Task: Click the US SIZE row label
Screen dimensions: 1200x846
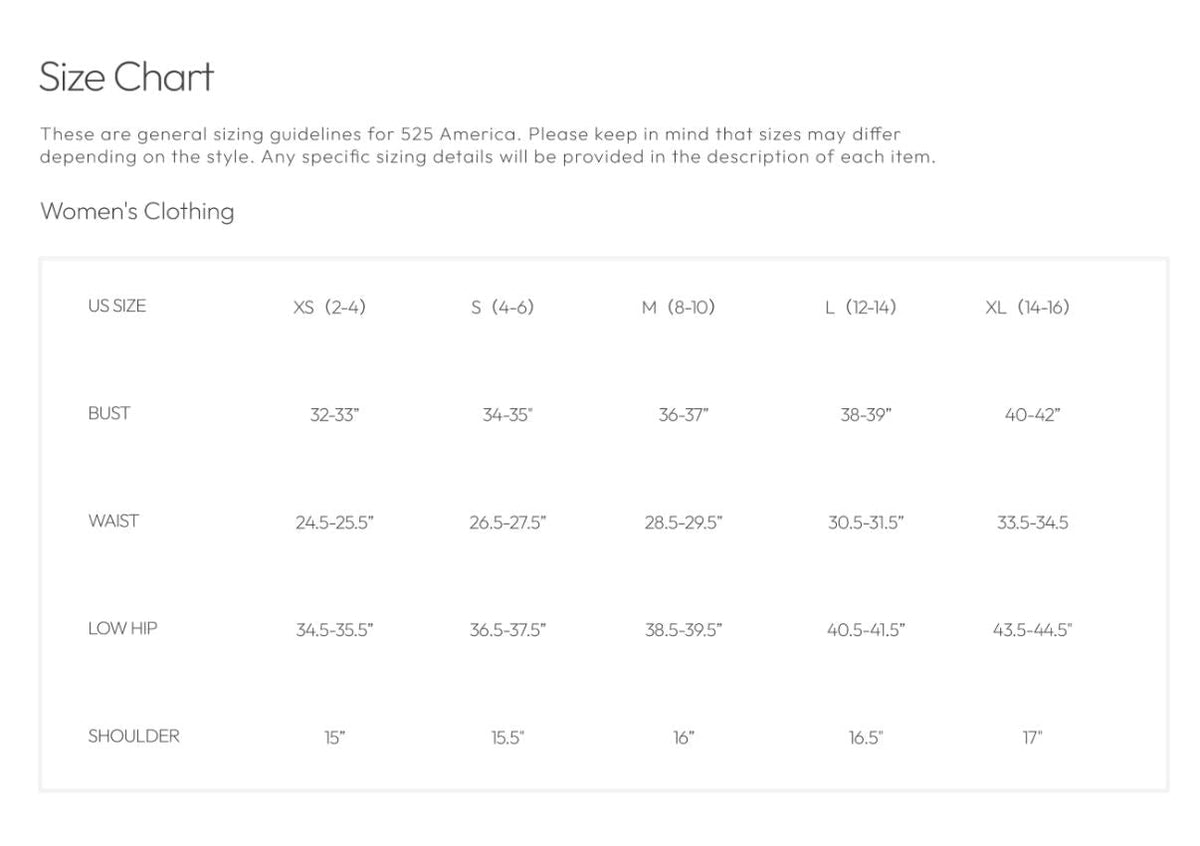Action: point(117,306)
